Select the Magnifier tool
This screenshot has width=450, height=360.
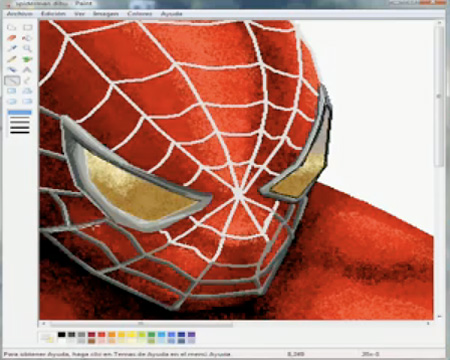27,48
